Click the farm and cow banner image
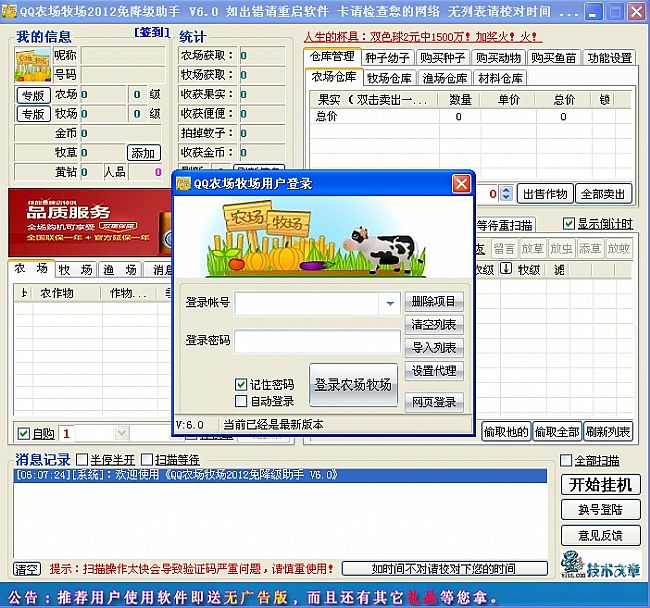This screenshot has height=608, width=650. 323,238
